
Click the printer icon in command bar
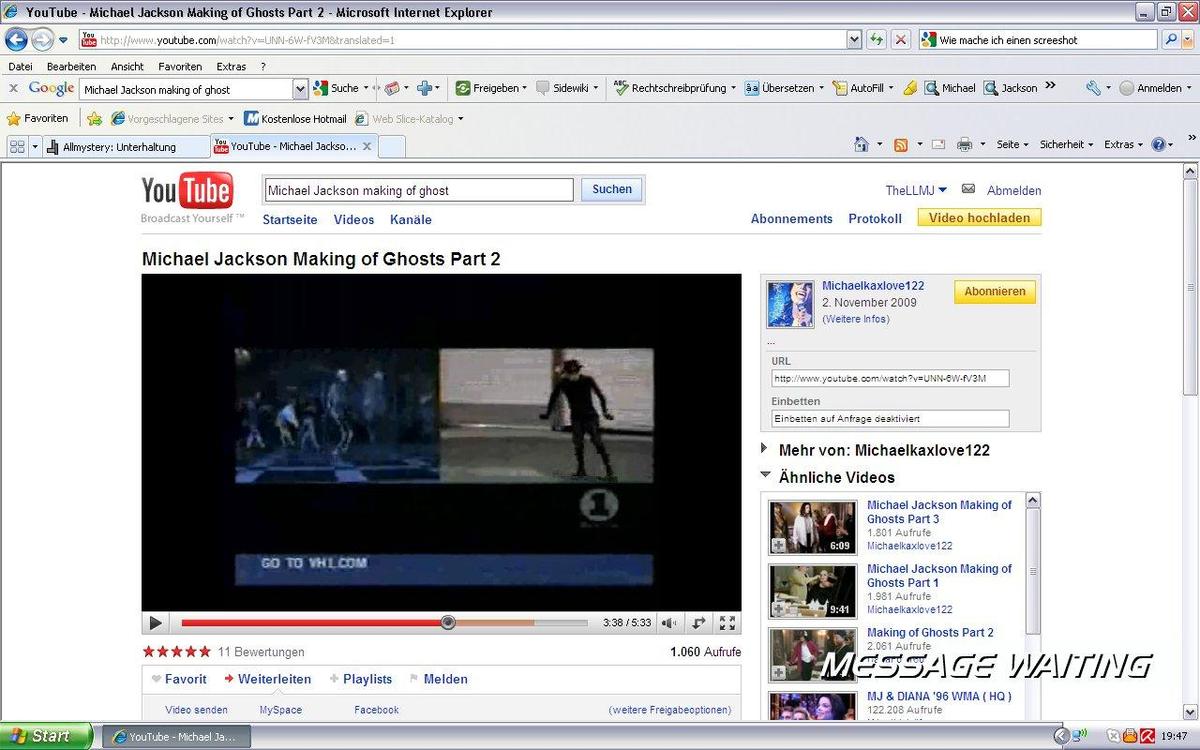964,145
